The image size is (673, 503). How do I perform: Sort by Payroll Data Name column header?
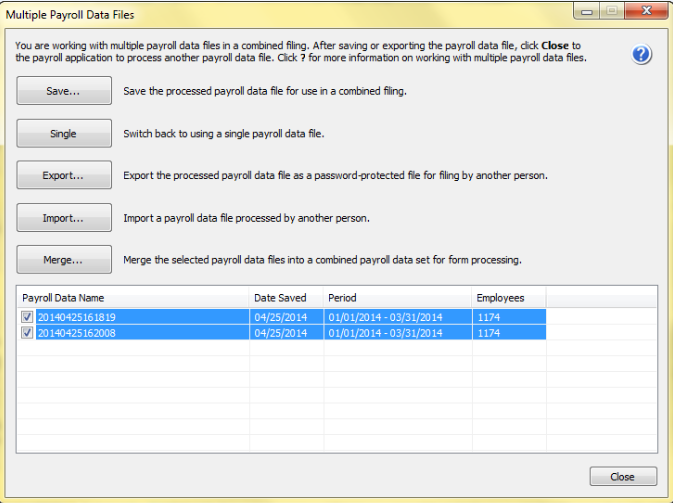(x=133, y=298)
